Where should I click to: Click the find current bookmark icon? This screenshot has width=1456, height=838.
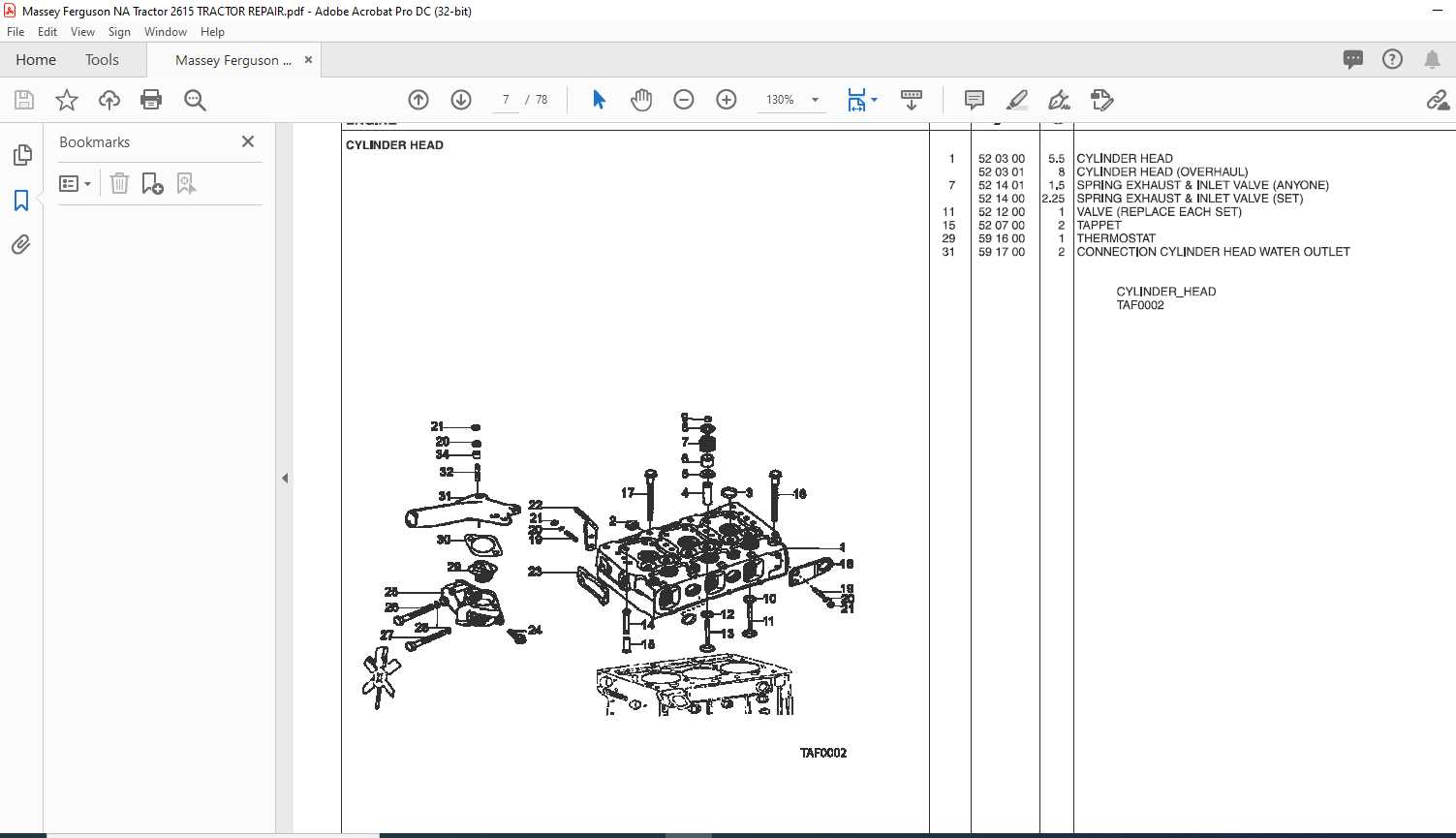[x=186, y=184]
